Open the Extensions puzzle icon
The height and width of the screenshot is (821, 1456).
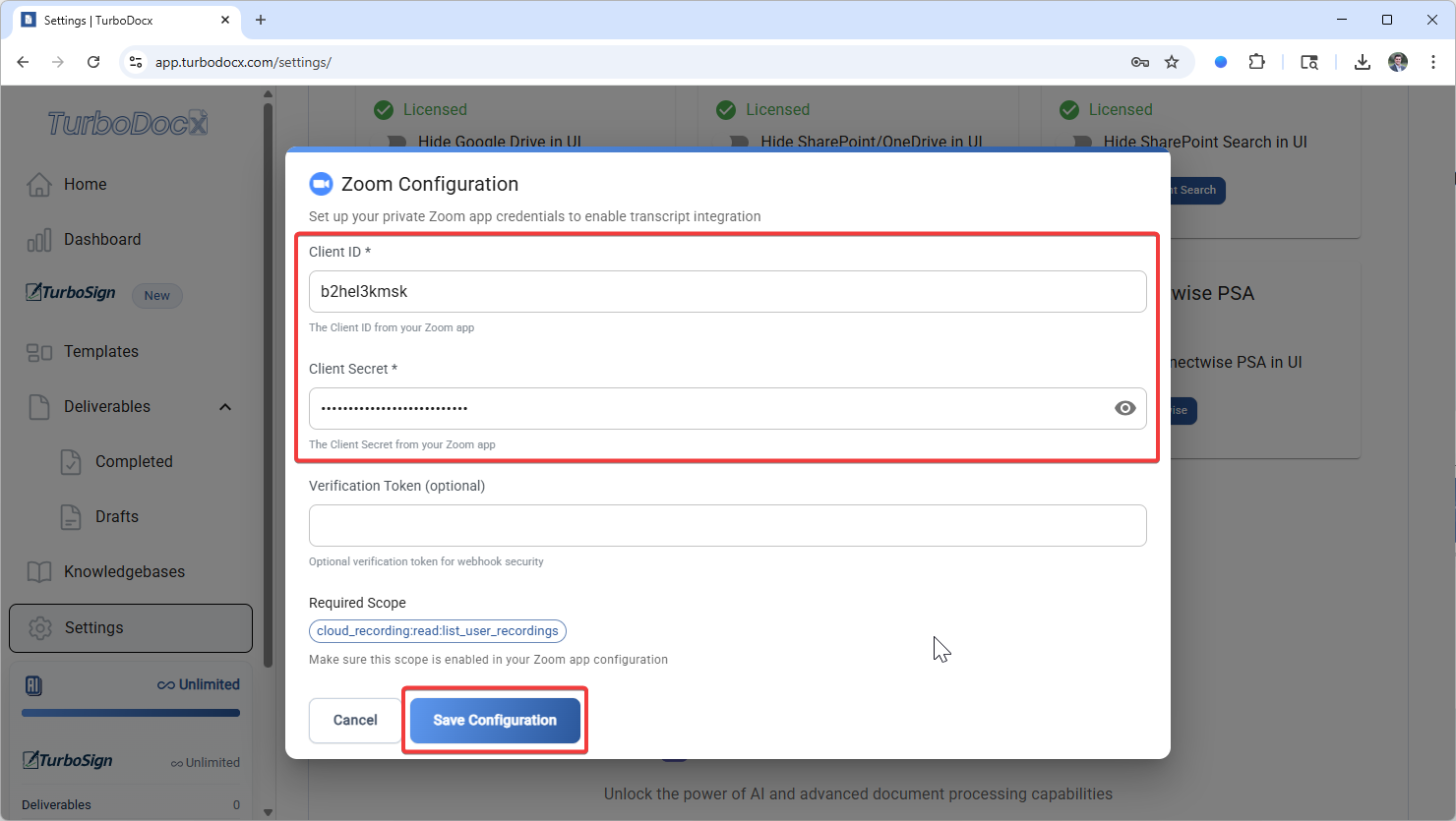pyautogui.click(x=1256, y=62)
